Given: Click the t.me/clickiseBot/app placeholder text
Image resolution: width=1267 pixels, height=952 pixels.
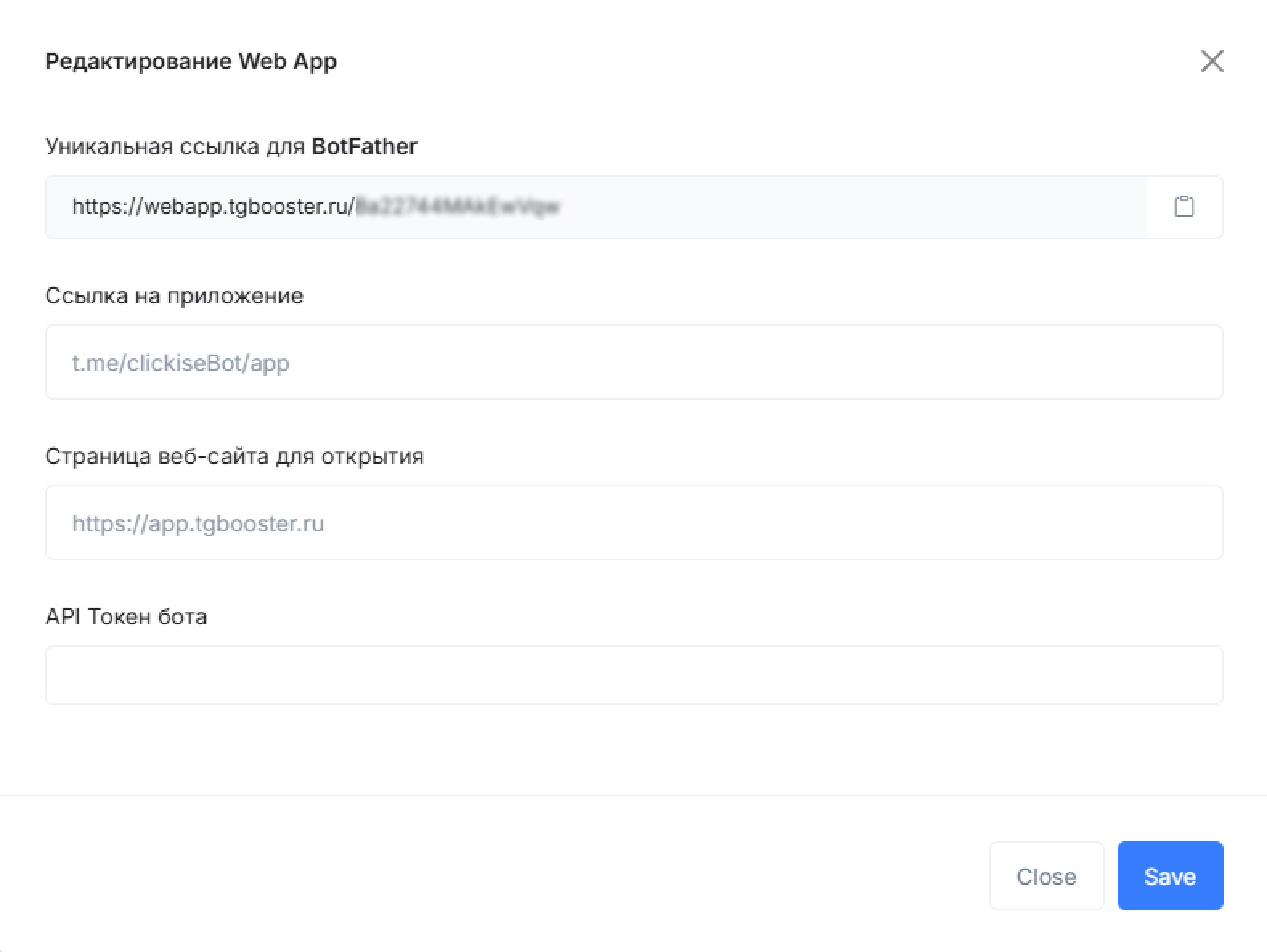Looking at the screenshot, I should [181, 364].
